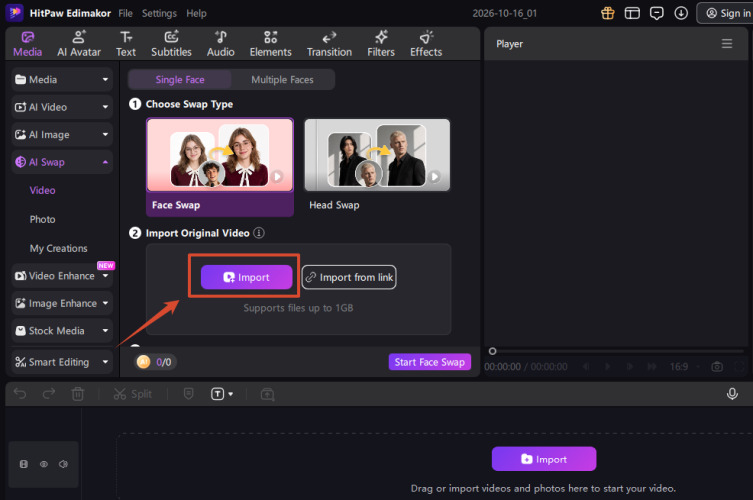
Task: Select Photo under AI Swap
Action: 42,220
